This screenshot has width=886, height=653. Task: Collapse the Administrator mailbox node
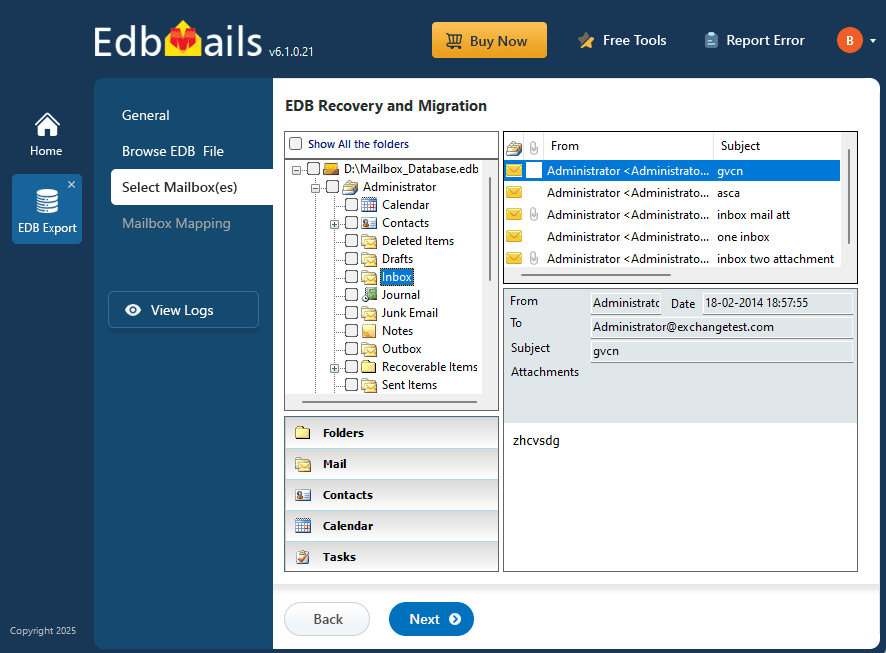[x=315, y=188]
